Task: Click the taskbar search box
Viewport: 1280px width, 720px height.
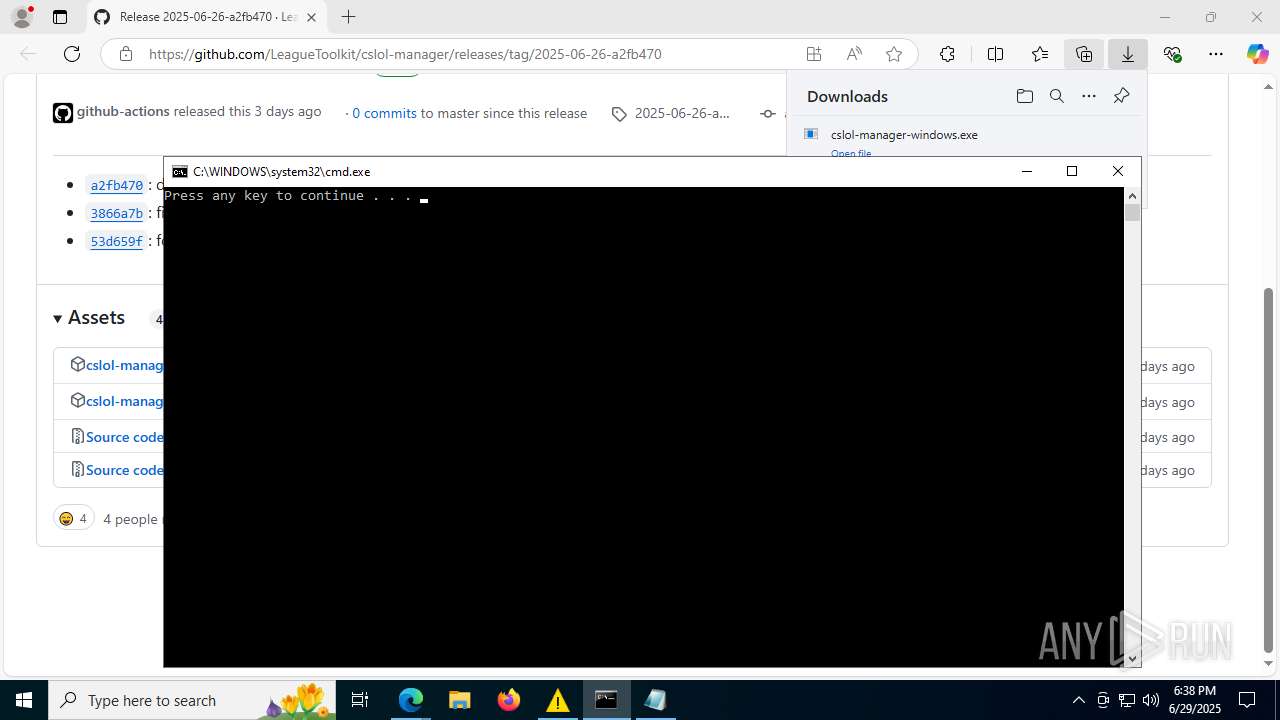Action: [192, 700]
